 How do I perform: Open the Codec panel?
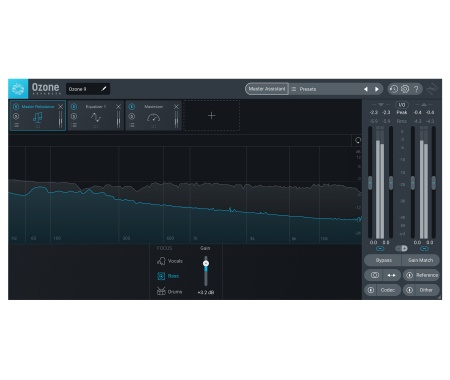pyautogui.click(x=388, y=290)
